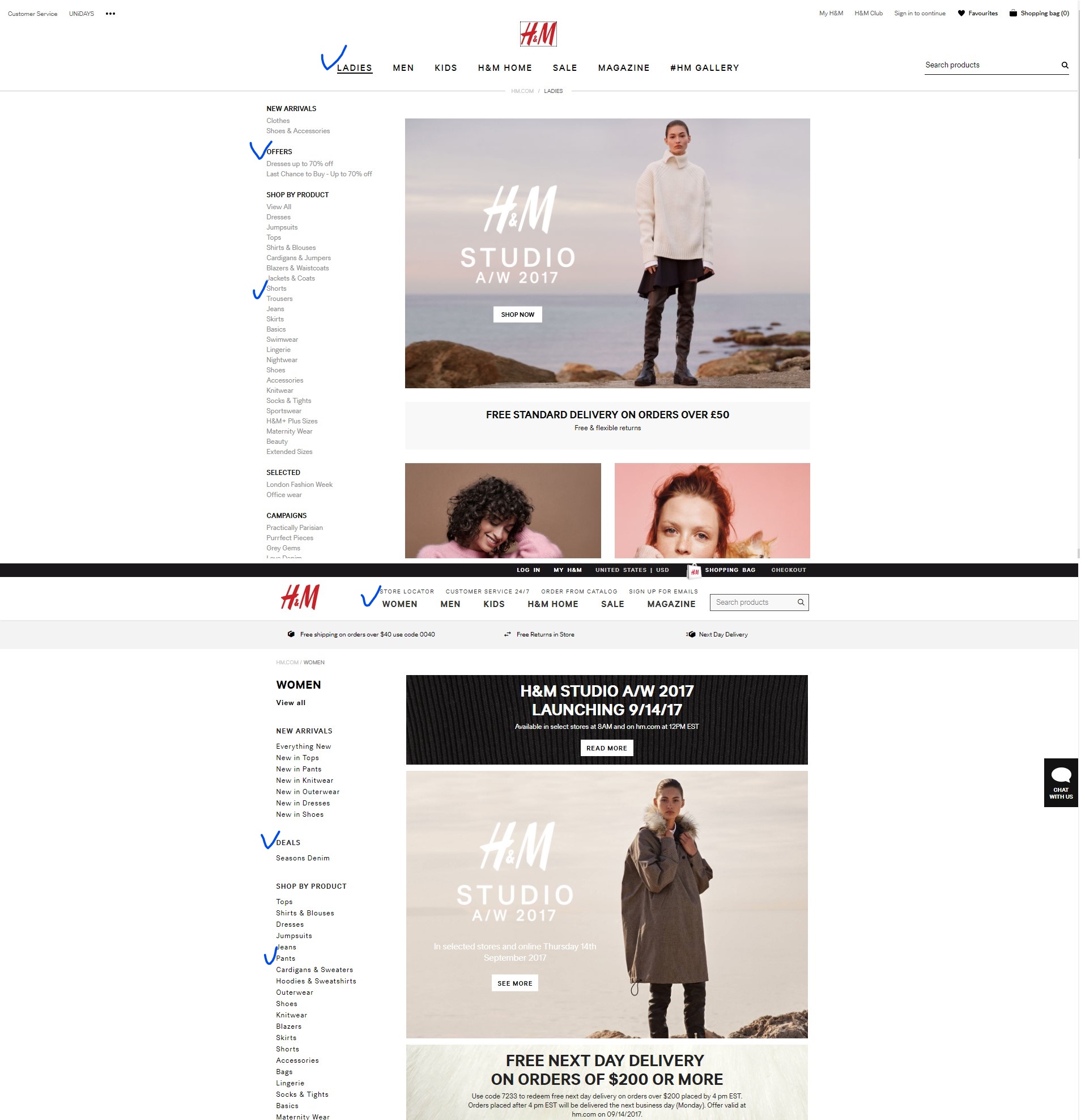Click the box icon beside the free shipping notice
This screenshot has width=1081, height=1120.
[291, 634]
